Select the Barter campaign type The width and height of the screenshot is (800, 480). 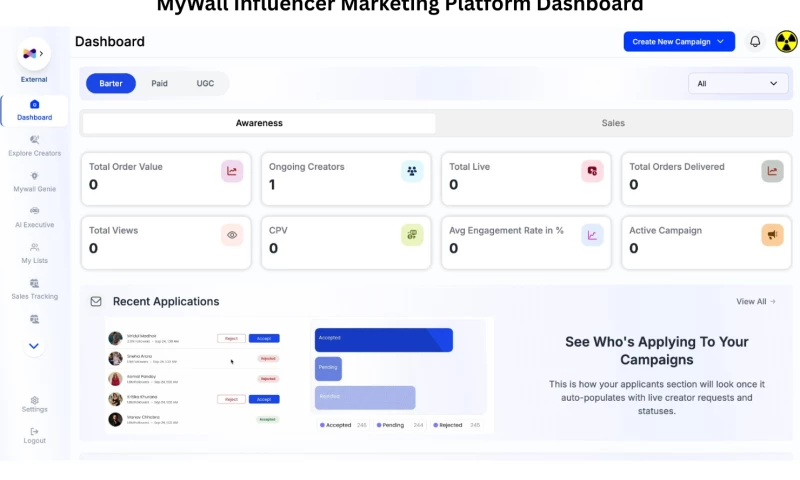(x=111, y=83)
